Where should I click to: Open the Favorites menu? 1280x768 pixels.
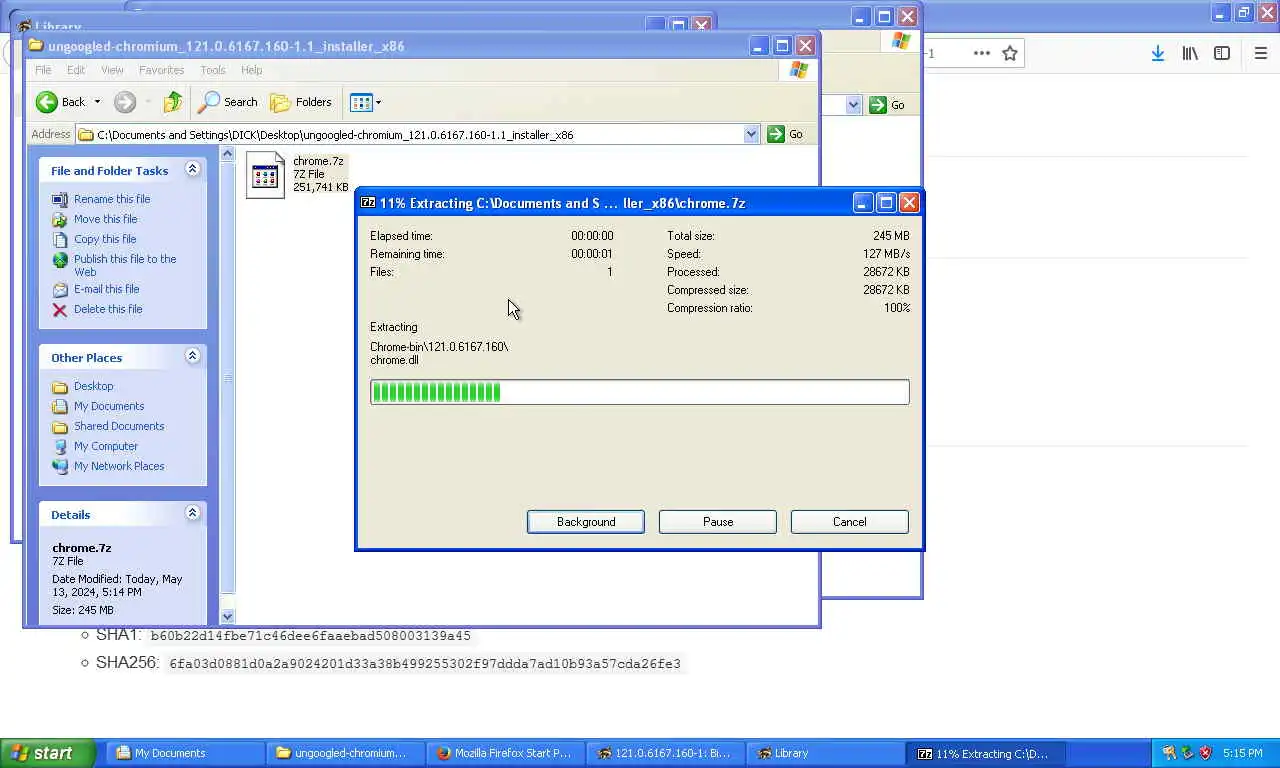161,70
